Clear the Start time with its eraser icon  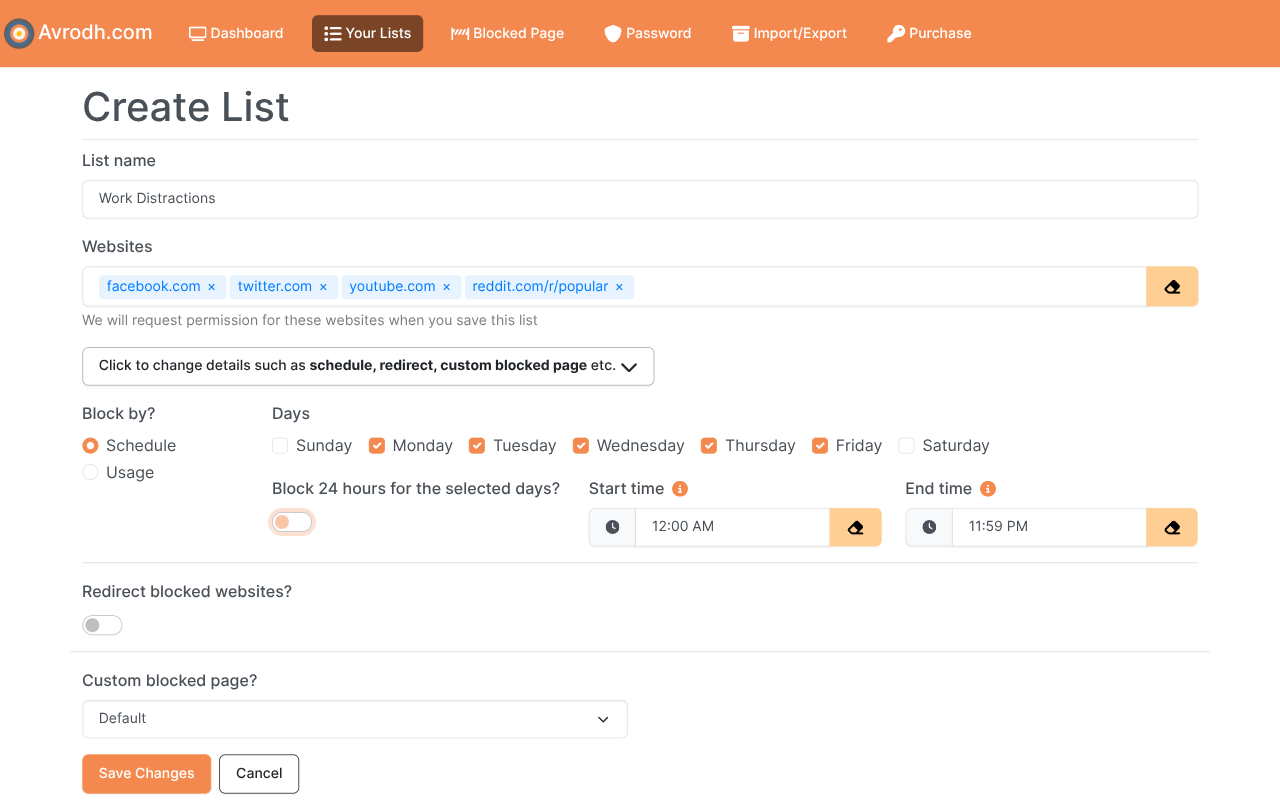(x=855, y=526)
